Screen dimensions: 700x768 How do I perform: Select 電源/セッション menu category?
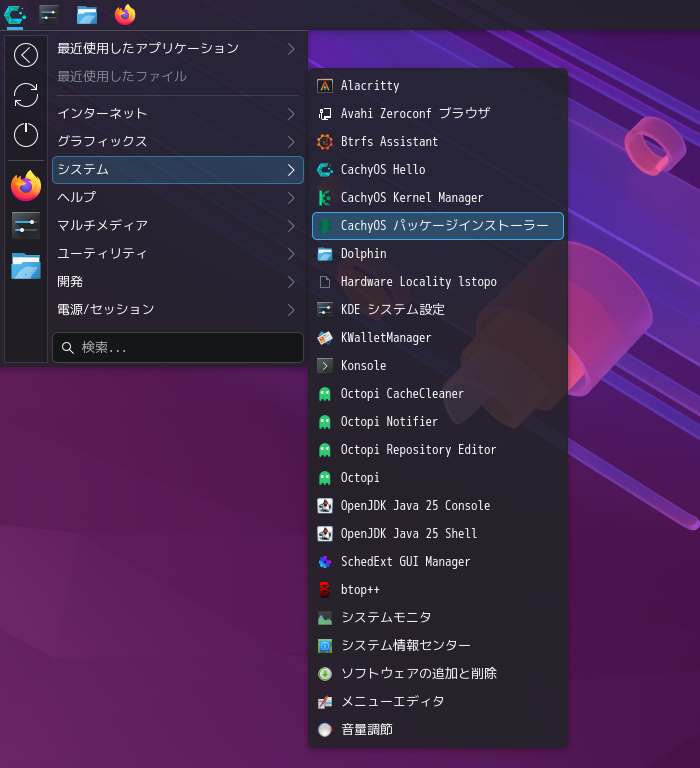[x=177, y=310]
